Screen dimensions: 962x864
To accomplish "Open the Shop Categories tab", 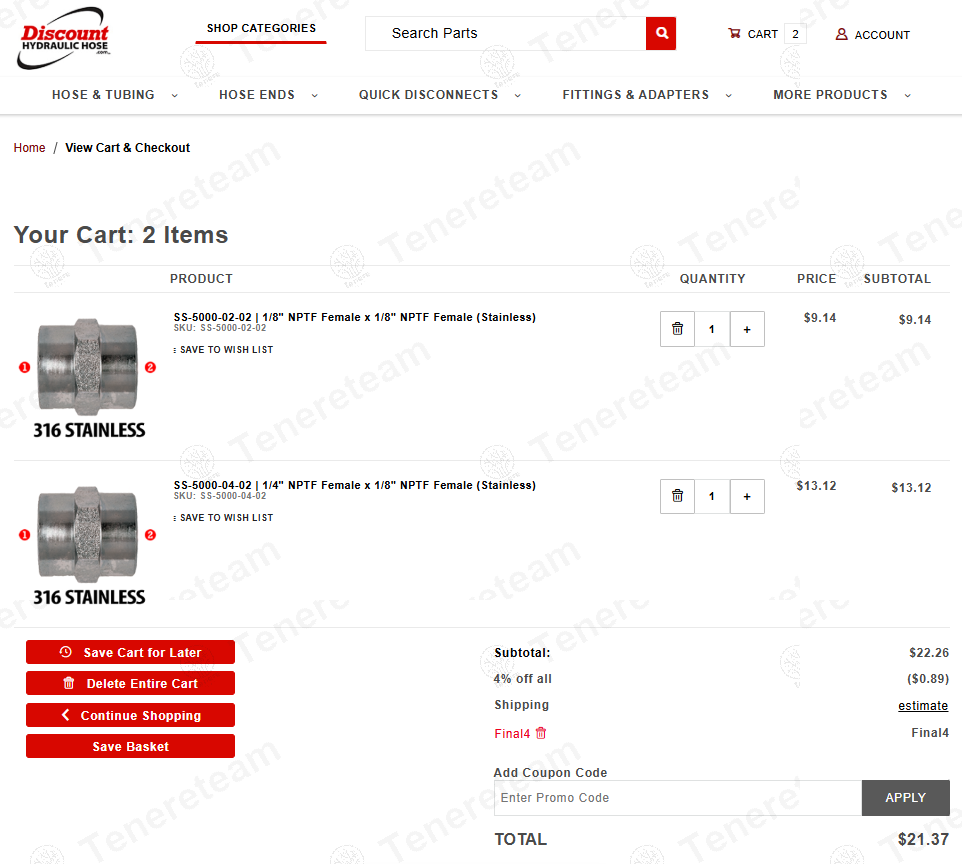I will (x=261, y=29).
